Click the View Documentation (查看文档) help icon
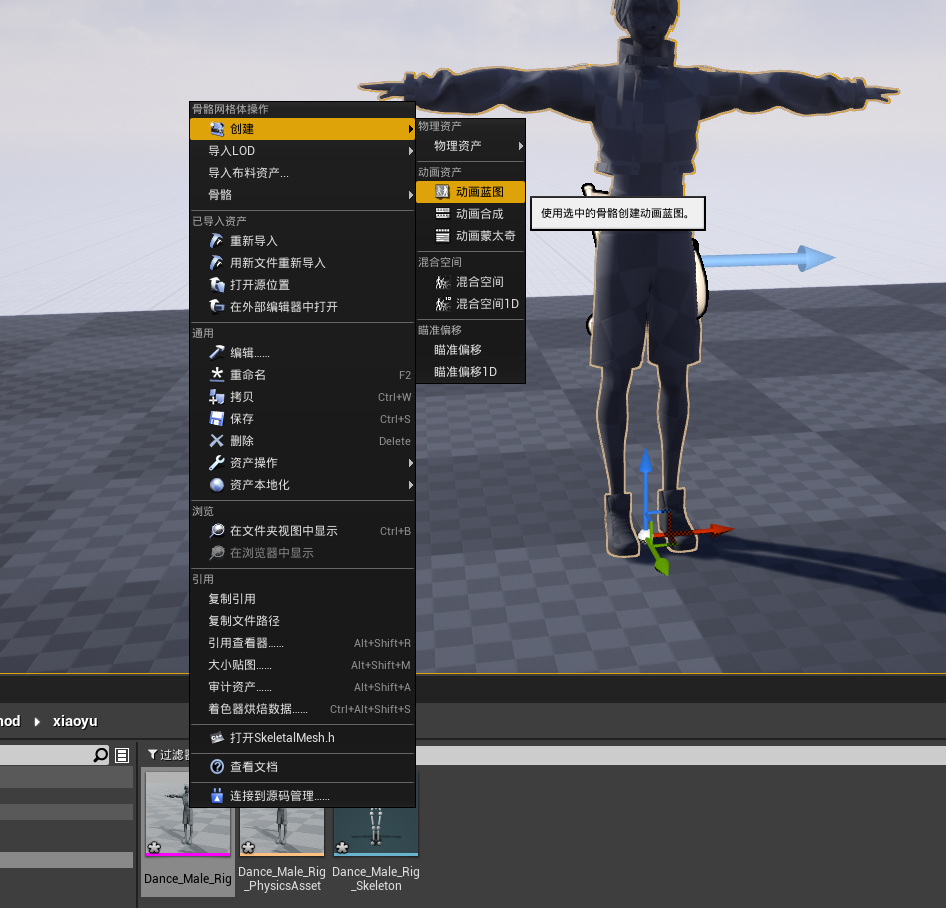The height and width of the screenshot is (908, 946). (217, 767)
